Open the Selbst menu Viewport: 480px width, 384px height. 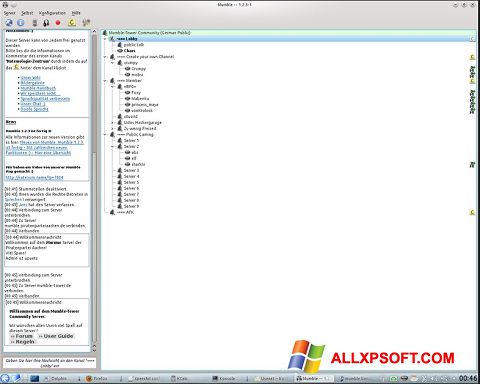[x=27, y=13]
